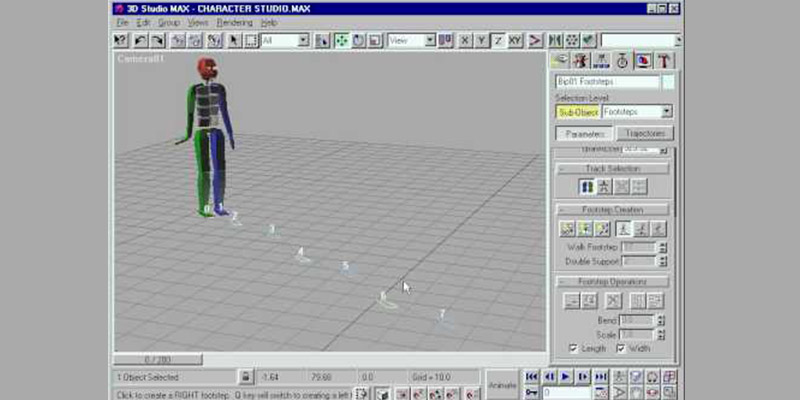
Task: Restrict transform to the X axis
Action: click(465, 40)
